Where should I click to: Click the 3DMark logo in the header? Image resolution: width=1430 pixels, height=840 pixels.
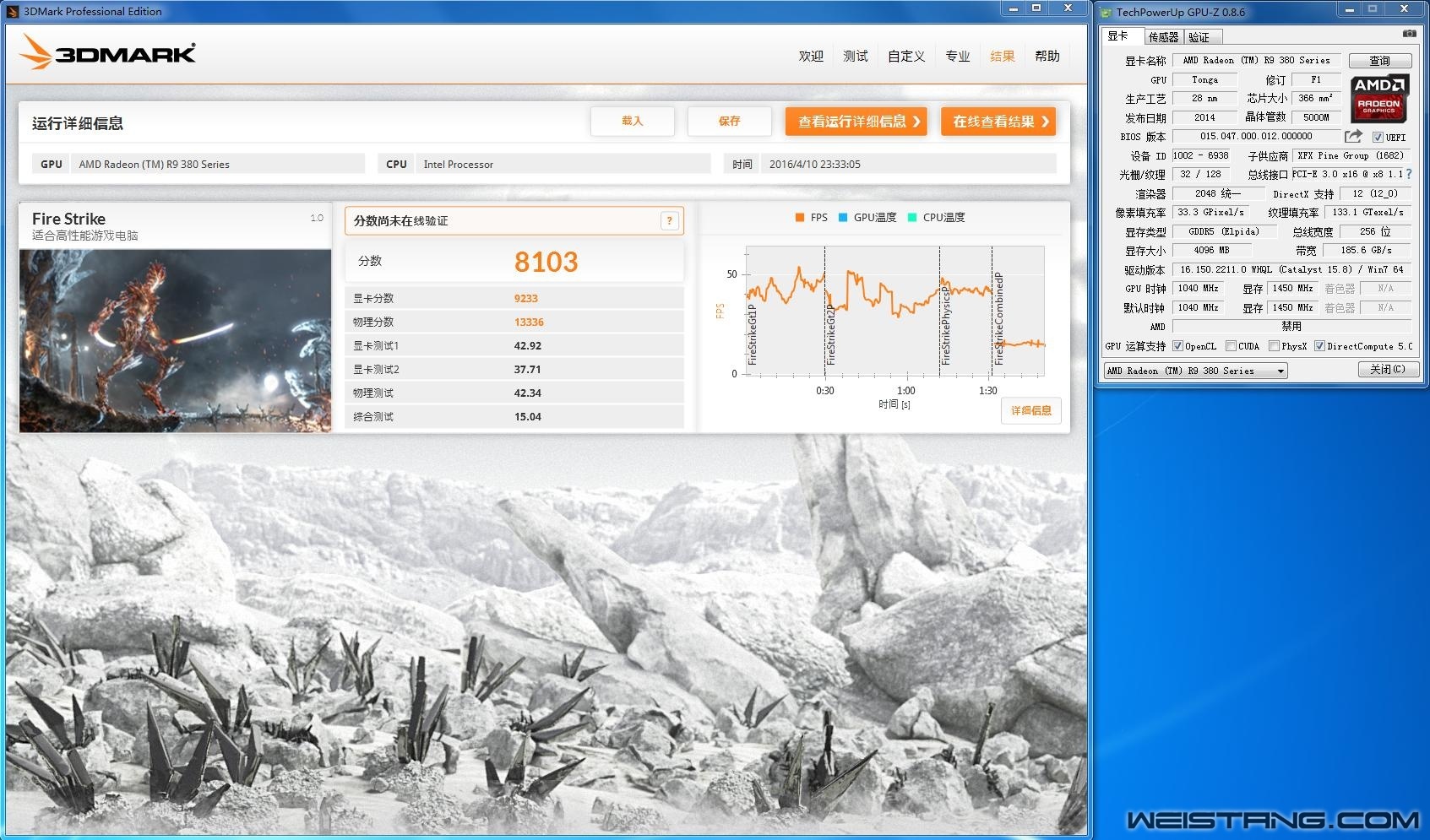107,52
